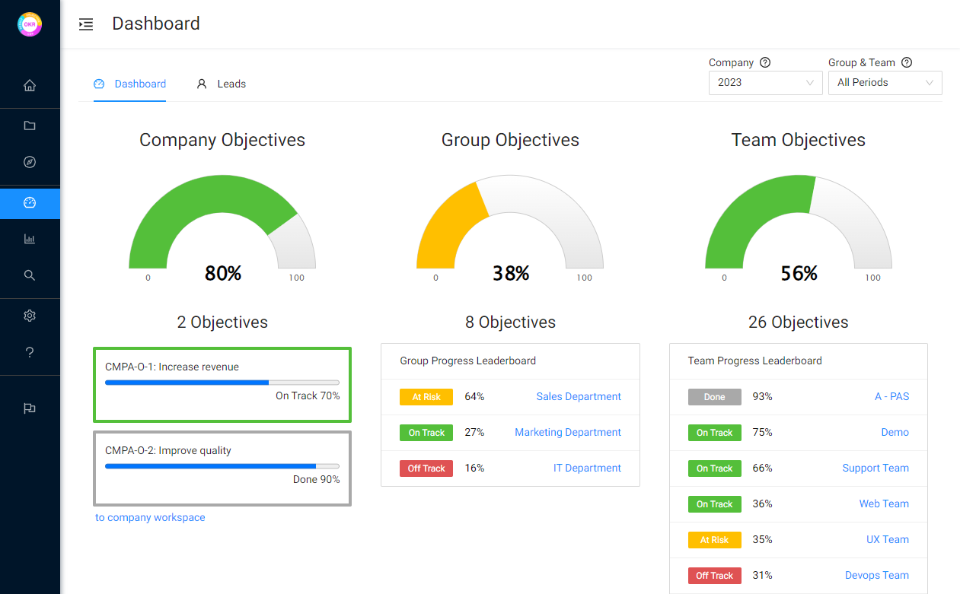Screen dimensions: 960x594
Task: Select the compass icon in the sidebar
Action: pos(29,162)
